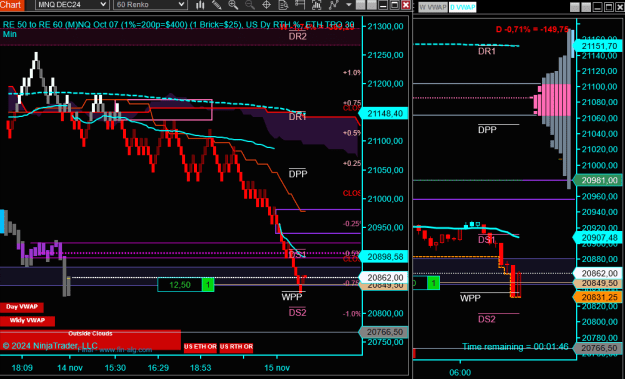
Task: Click the DR2 level label on left chart
Action: 297,36
